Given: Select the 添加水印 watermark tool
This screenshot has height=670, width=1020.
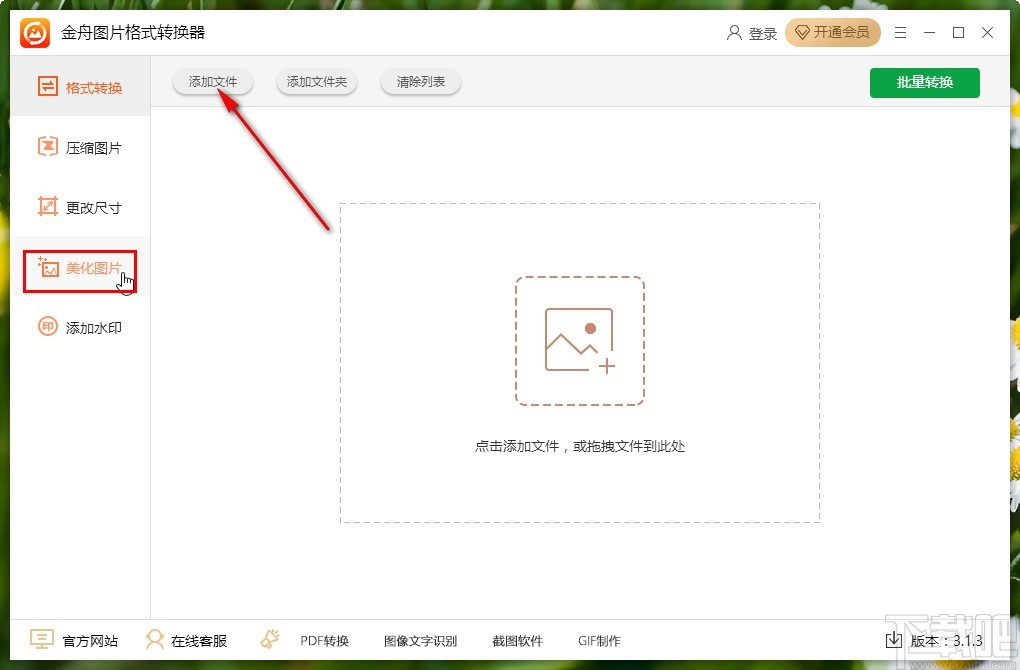Looking at the screenshot, I should 78,327.
